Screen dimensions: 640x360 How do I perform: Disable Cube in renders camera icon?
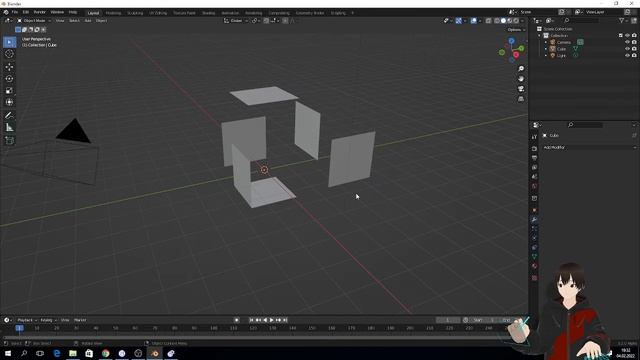click(x=634, y=49)
